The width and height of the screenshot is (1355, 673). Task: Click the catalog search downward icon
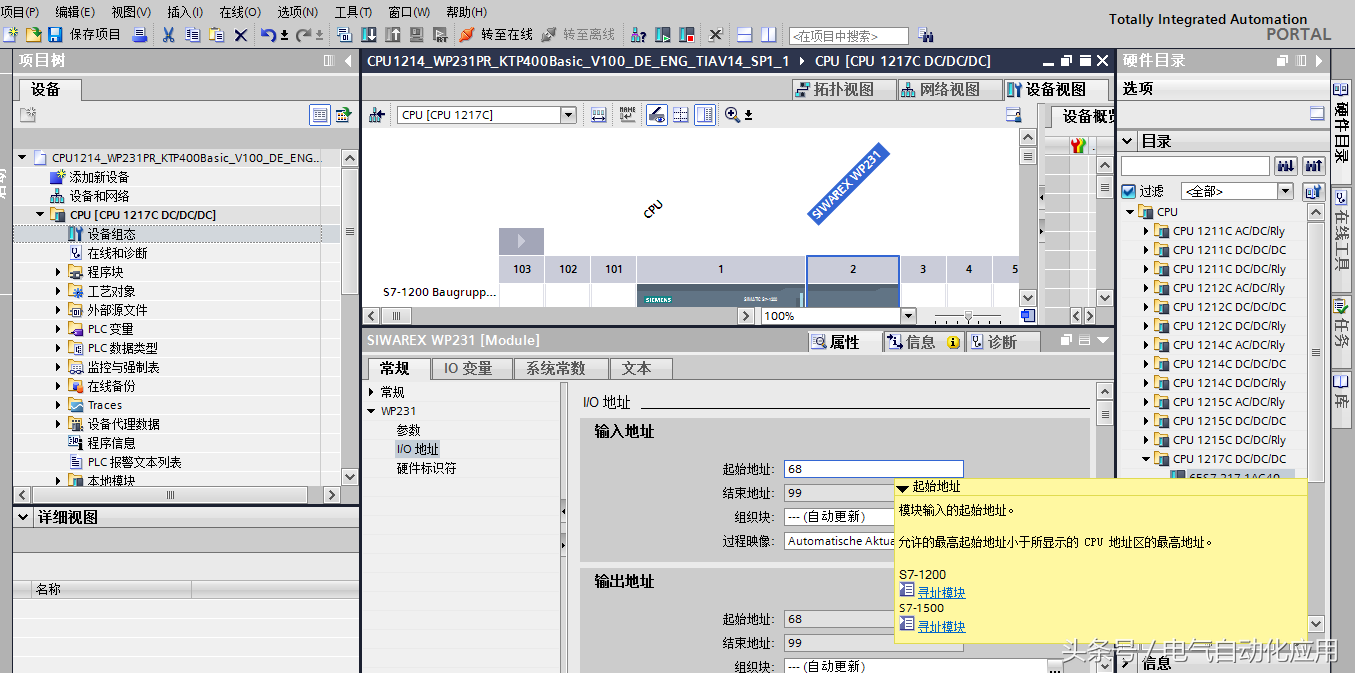tap(1286, 166)
